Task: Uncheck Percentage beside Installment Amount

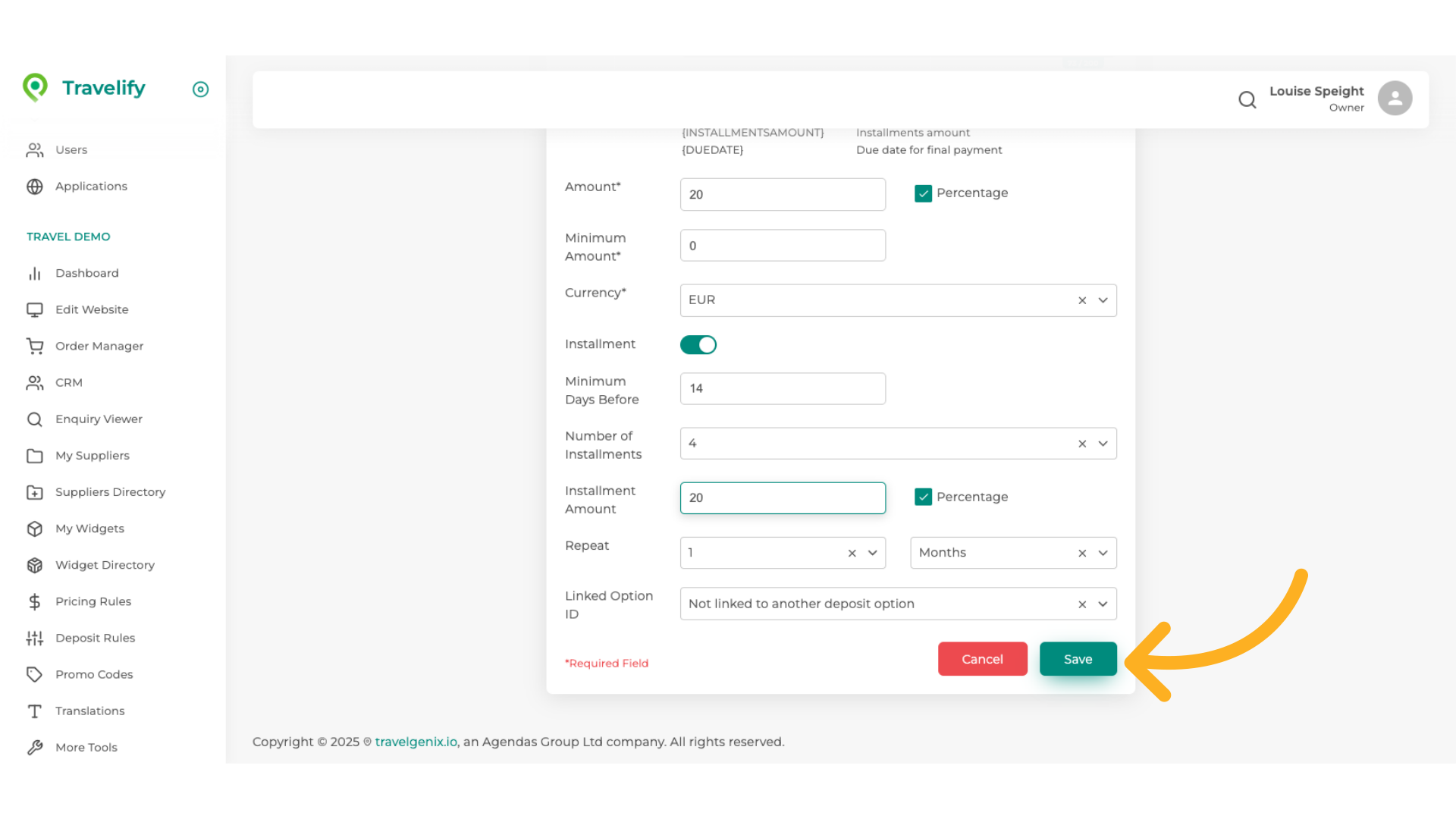Action: click(923, 497)
